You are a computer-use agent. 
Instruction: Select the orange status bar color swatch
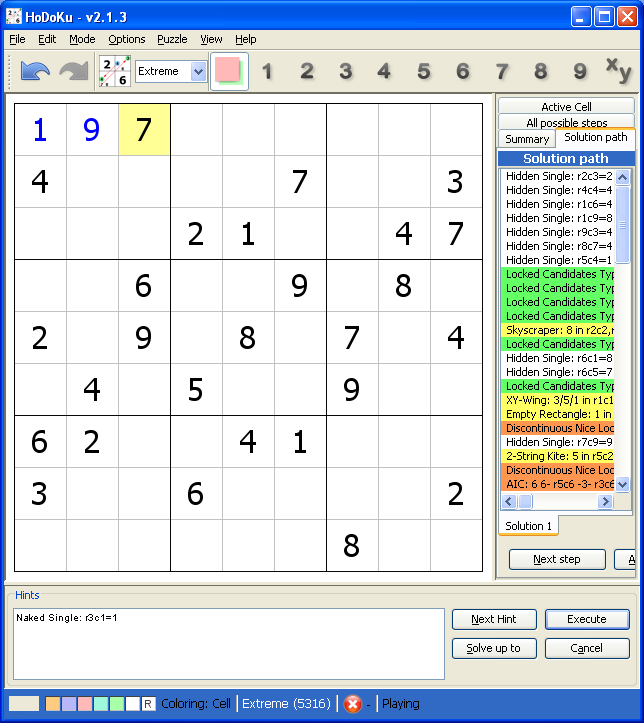pyautogui.click(x=53, y=704)
